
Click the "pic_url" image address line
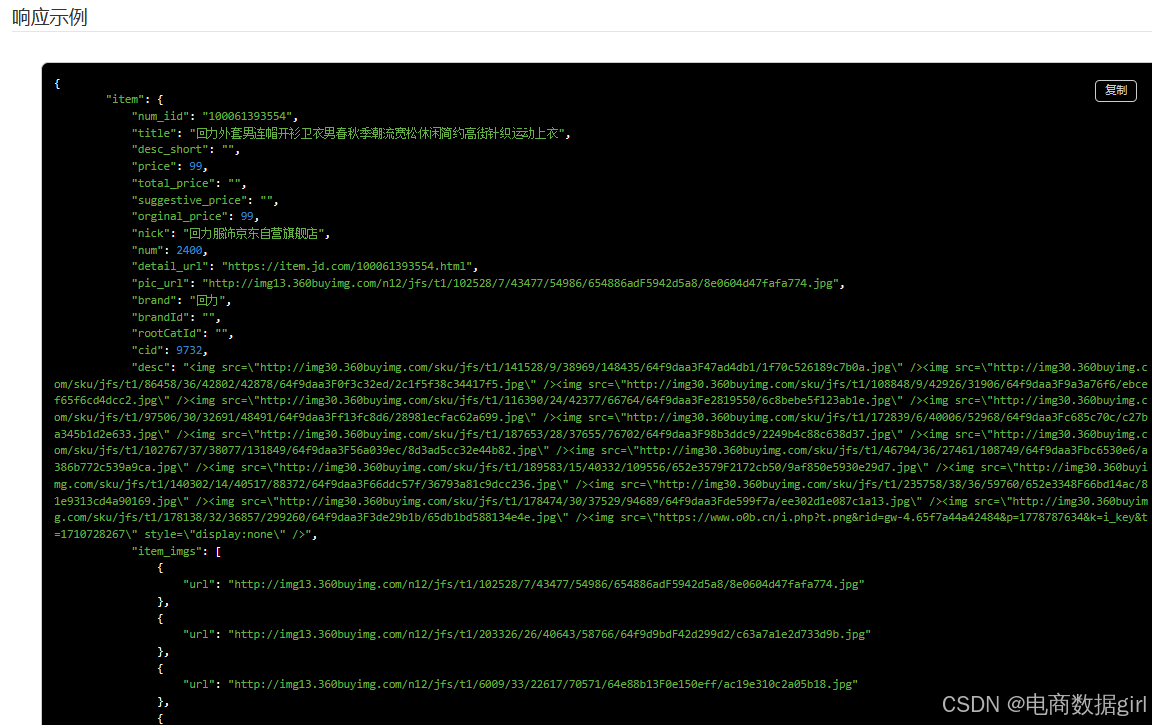coord(489,283)
